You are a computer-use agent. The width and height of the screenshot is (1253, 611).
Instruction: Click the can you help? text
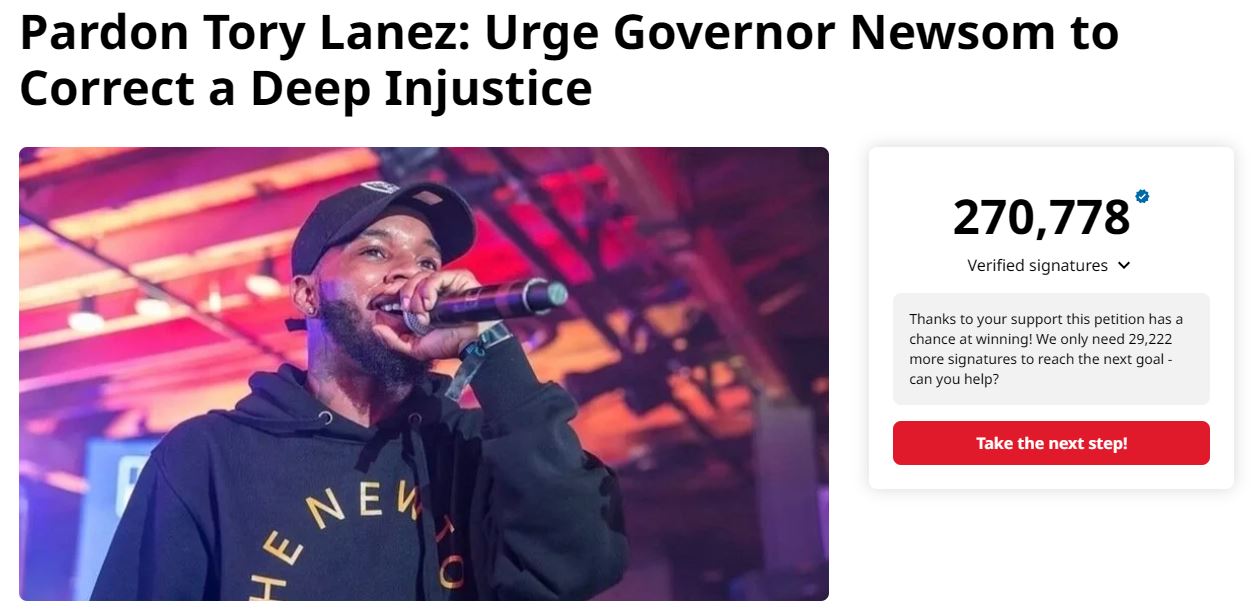click(953, 380)
